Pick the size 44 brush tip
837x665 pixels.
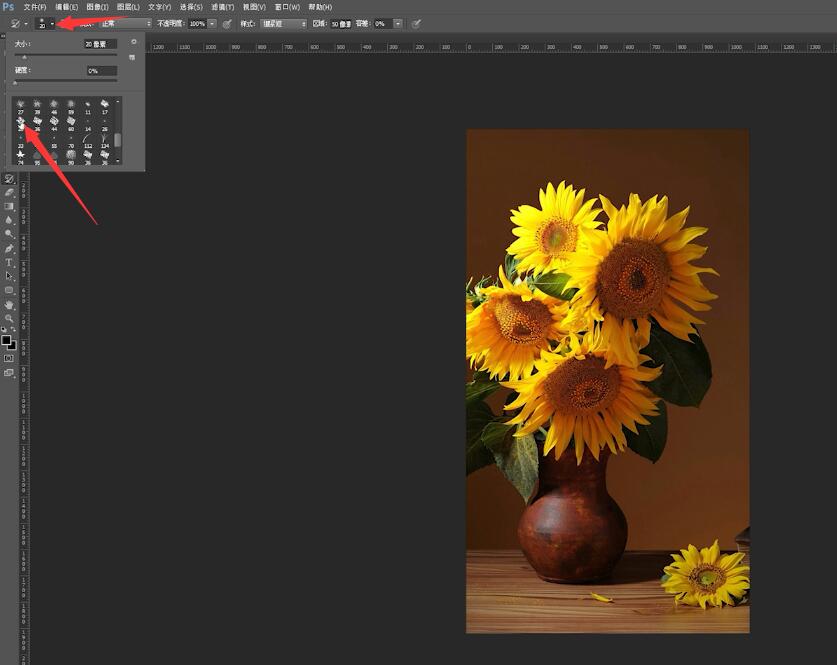[54, 123]
